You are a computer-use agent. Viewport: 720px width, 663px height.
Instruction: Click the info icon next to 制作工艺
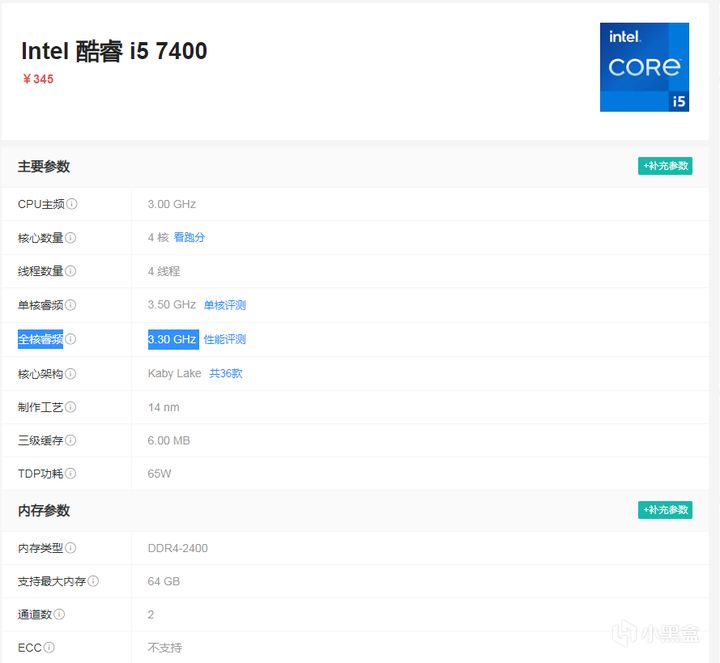coord(70,407)
